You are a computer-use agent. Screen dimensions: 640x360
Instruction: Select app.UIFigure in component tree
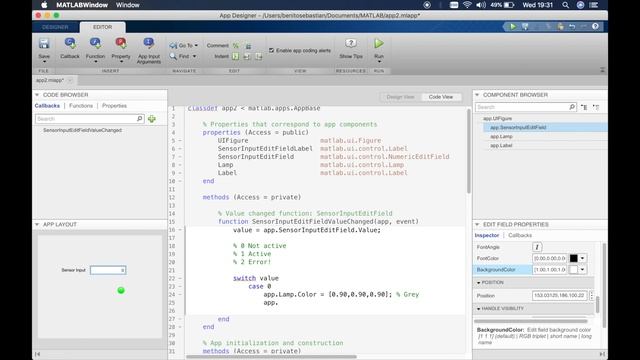coord(498,118)
